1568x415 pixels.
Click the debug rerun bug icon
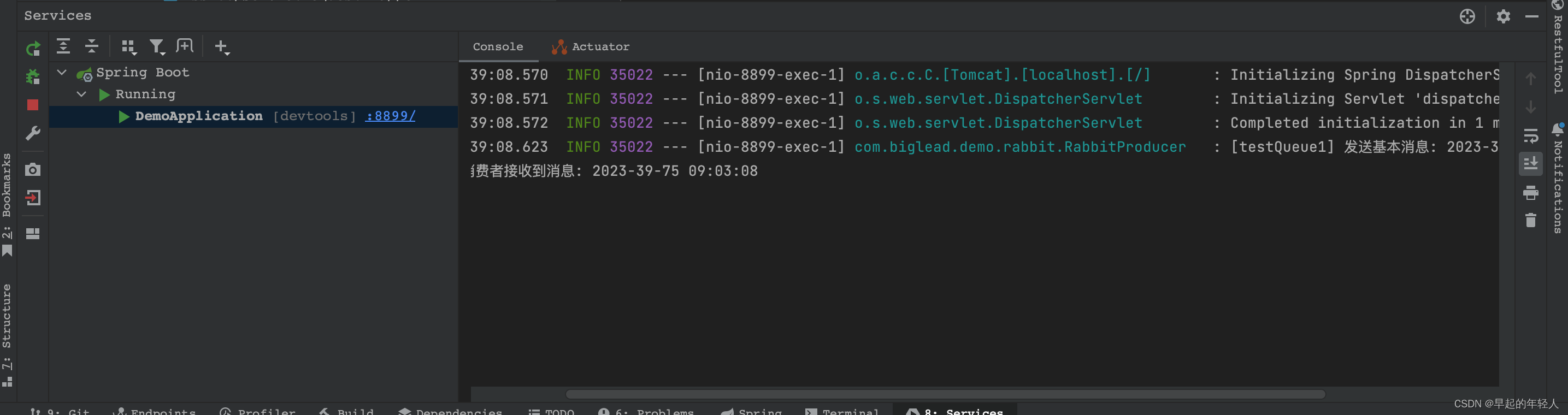pyautogui.click(x=33, y=76)
